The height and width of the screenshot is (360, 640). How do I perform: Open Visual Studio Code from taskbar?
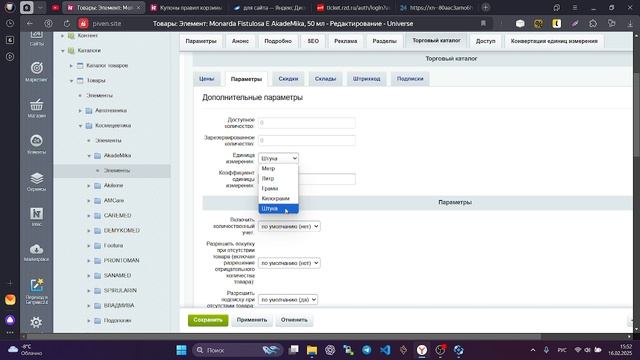pos(385,350)
